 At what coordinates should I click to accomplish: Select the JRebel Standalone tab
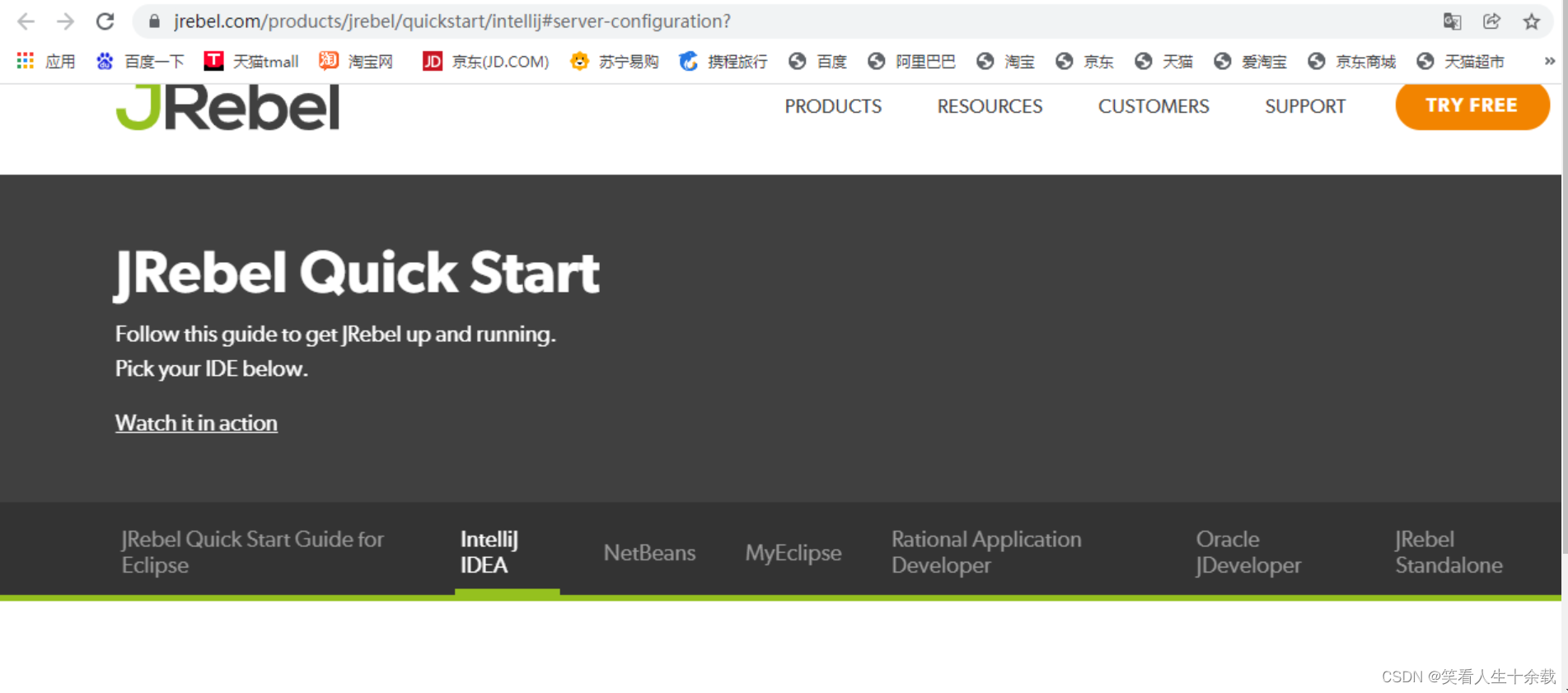coord(1449,552)
